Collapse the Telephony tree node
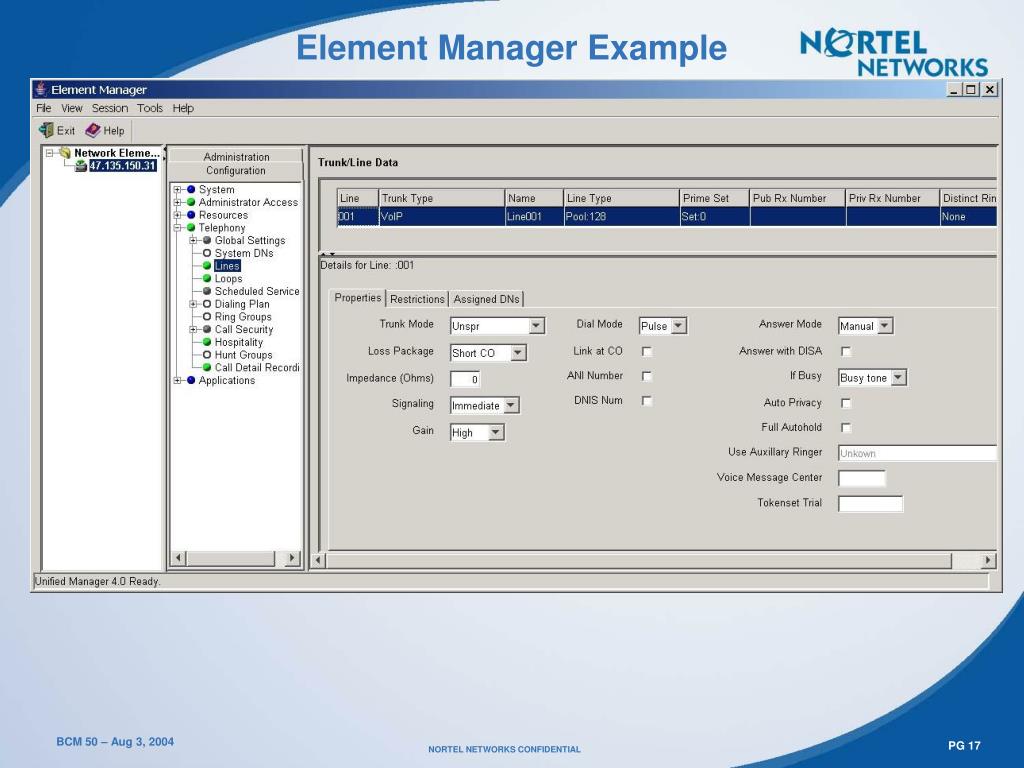Image resolution: width=1024 pixels, height=768 pixels. (177, 228)
